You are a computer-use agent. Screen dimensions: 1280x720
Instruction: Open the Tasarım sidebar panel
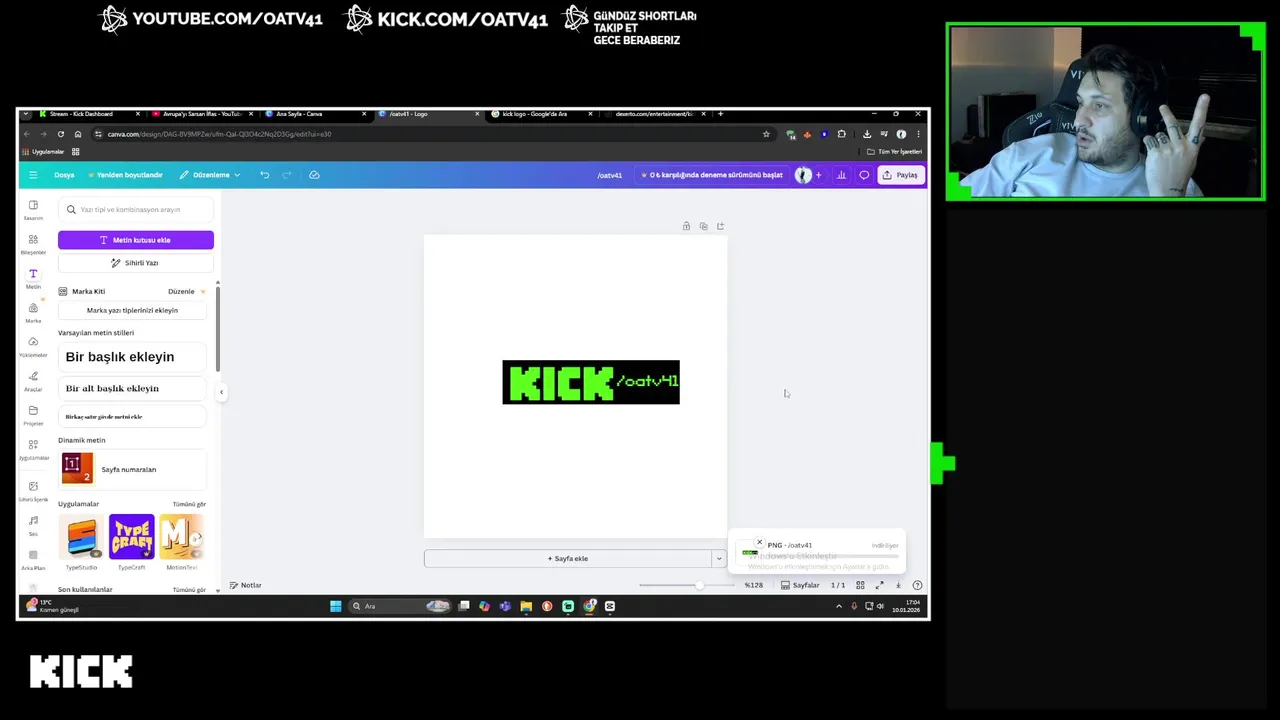tap(33, 209)
